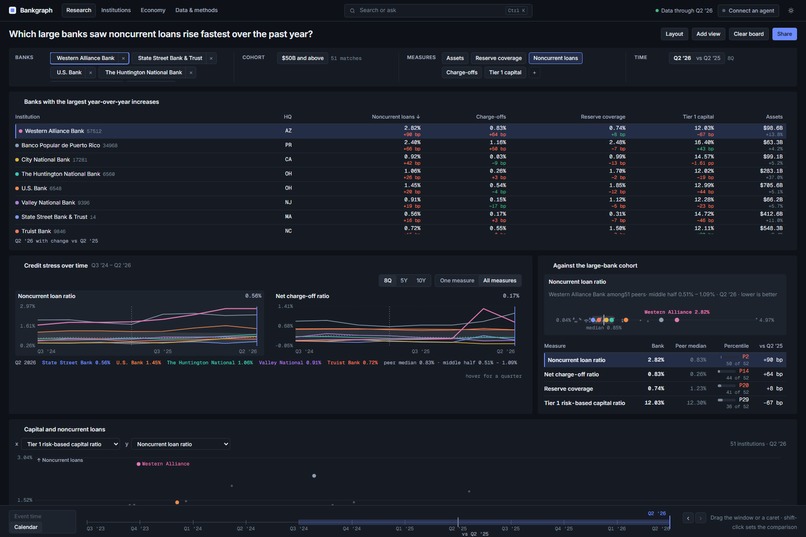Switch chart to One measure
The height and width of the screenshot is (537, 806).
pos(457,281)
